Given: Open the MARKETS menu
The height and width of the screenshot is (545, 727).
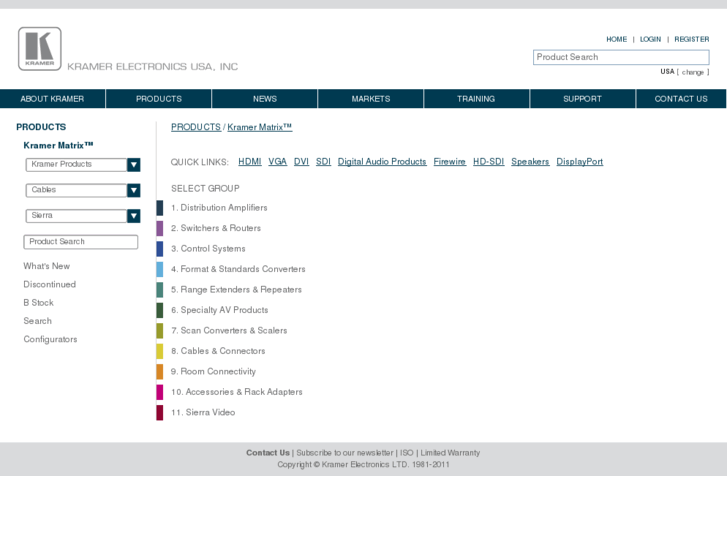Looking at the screenshot, I should pos(370,99).
